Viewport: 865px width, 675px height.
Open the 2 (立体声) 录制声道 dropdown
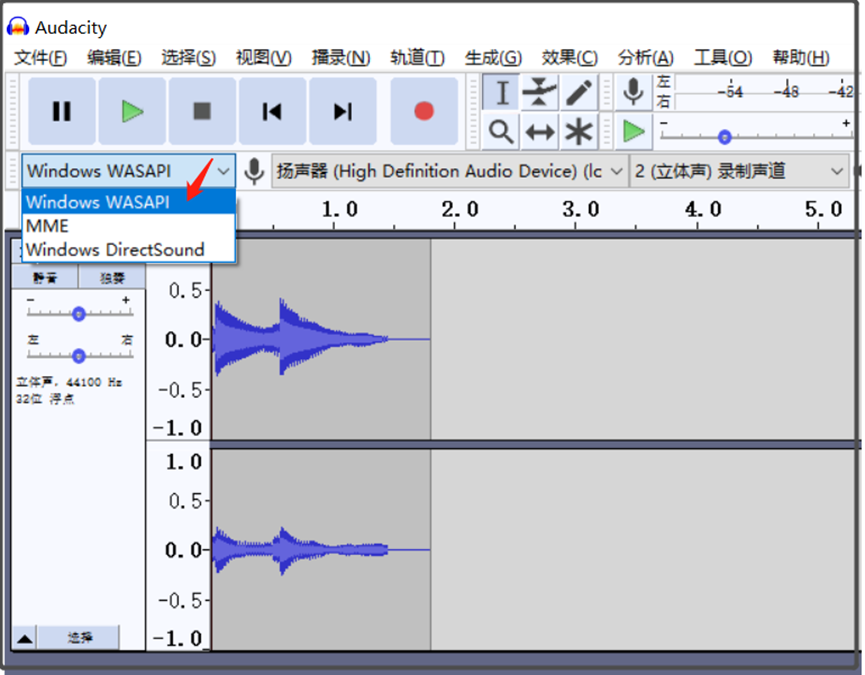(x=739, y=171)
